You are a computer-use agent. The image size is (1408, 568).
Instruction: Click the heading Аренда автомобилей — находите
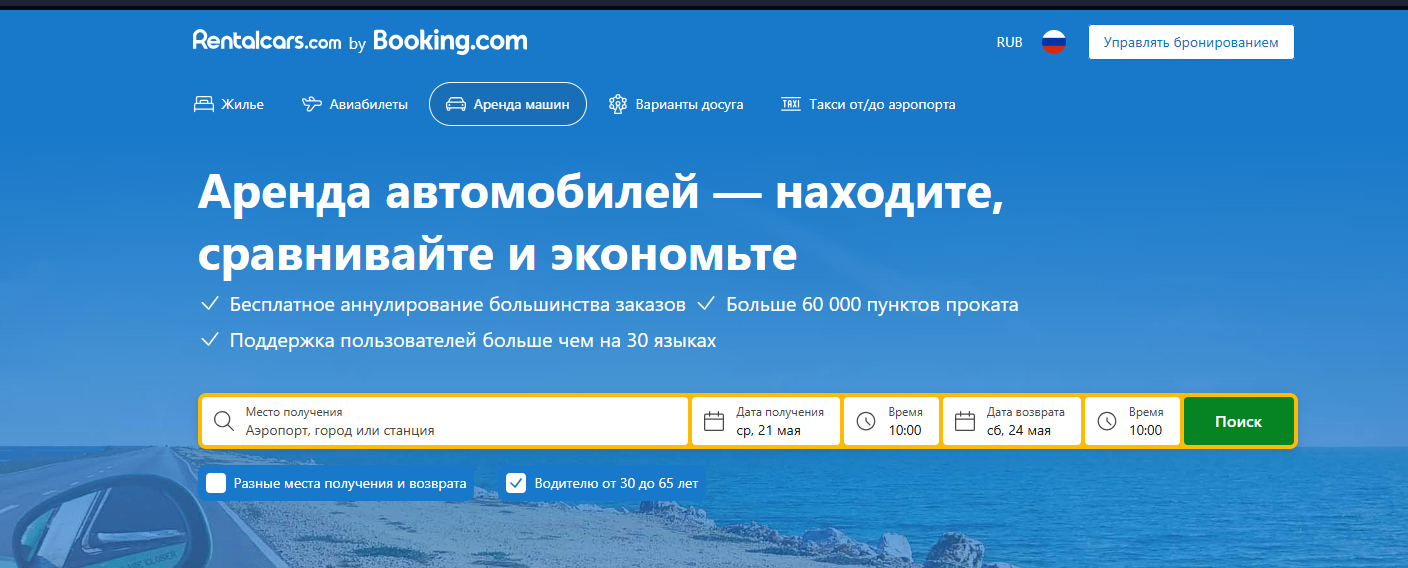pos(600,192)
